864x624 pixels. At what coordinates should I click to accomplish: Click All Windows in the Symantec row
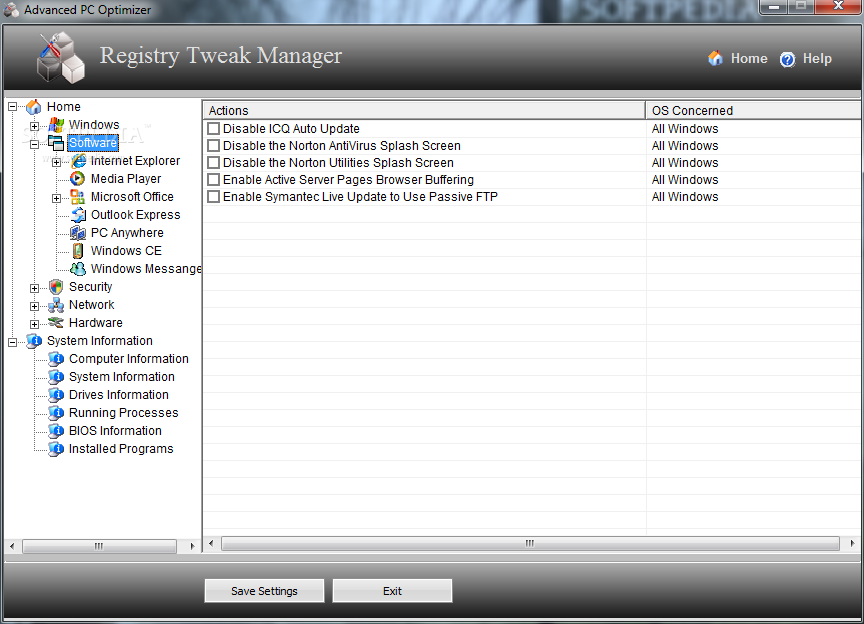[x=685, y=197]
